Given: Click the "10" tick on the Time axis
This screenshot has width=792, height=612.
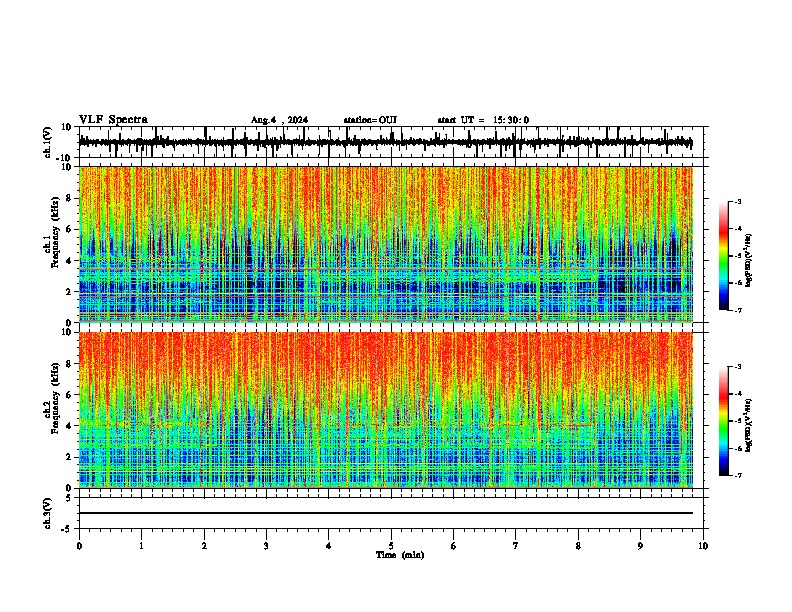Looking at the screenshot, I should 703,546.
